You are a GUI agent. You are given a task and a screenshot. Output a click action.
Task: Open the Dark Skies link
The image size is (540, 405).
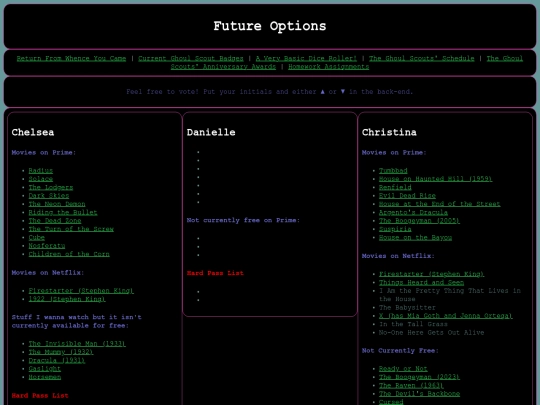point(49,196)
